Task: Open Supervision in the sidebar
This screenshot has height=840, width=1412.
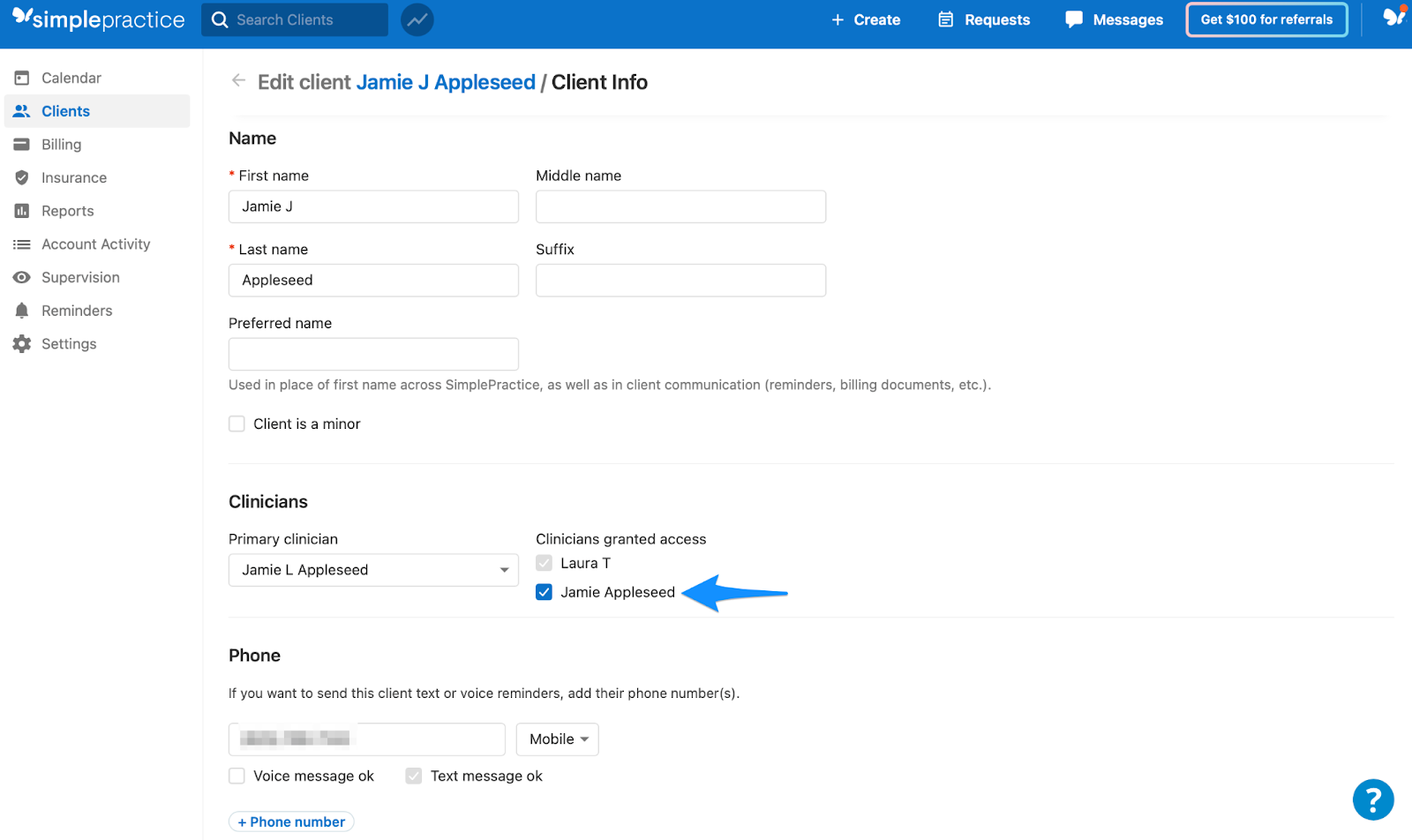Action: click(x=80, y=277)
